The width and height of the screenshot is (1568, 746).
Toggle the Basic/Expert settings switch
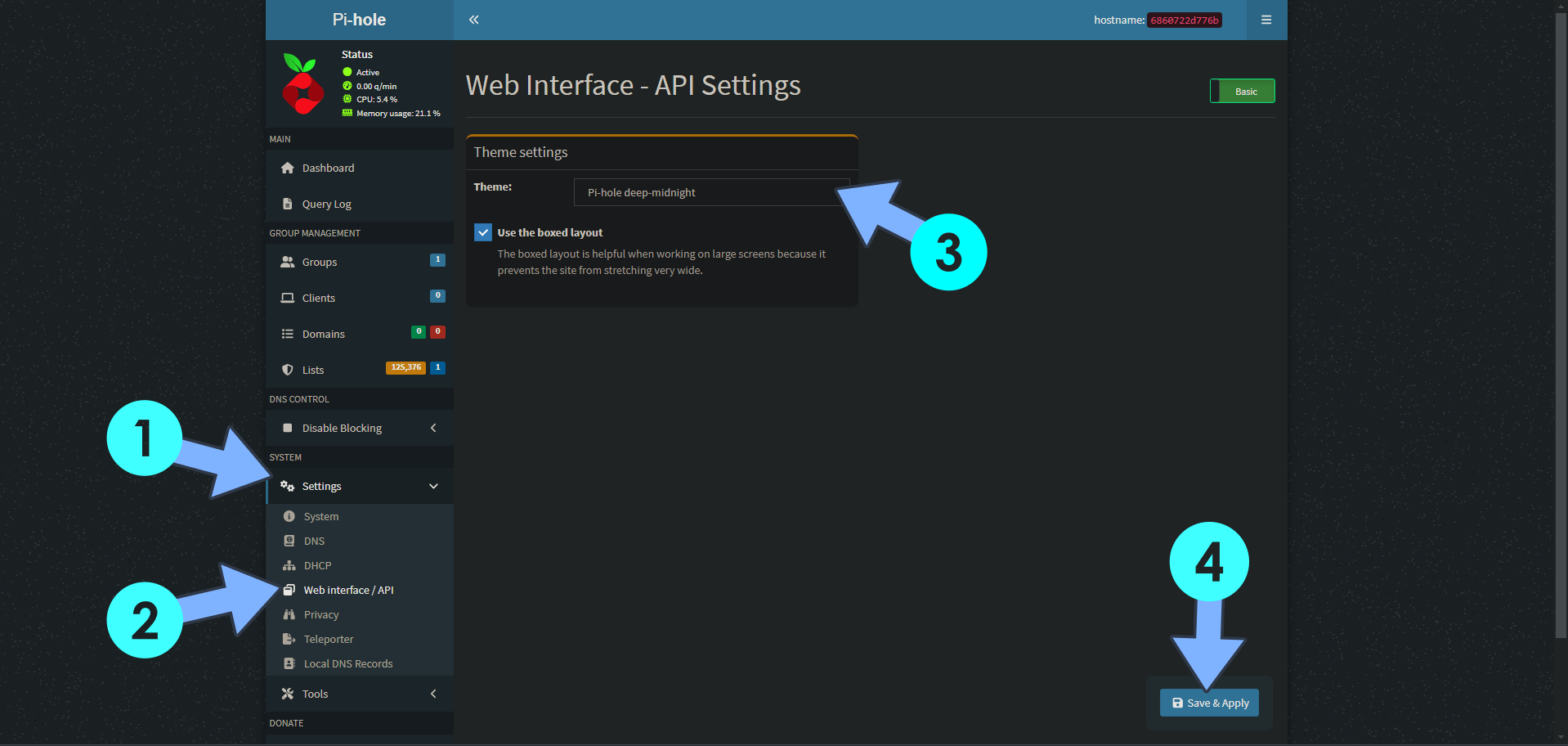1242,91
